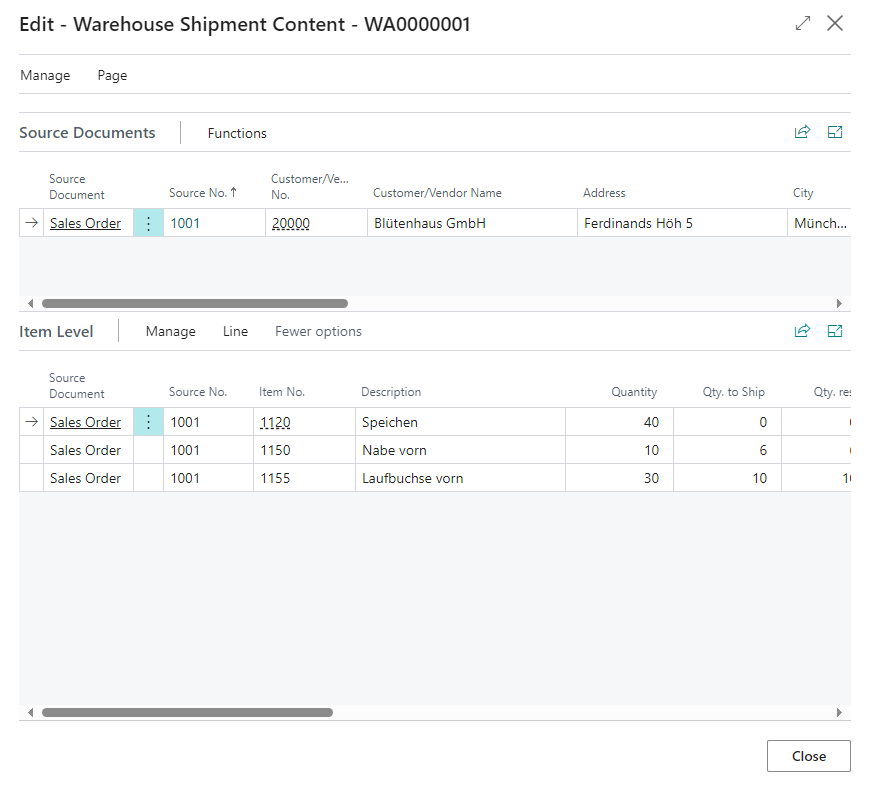Select Qty. to Ship cell for Nabe vorn
Image resolution: width=871 pixels, height=795 pixels.
(x=727, y=450)
